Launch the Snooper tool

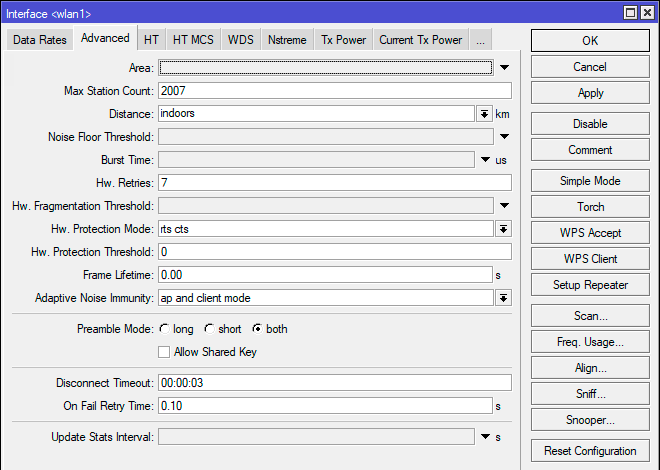point(590,420)
